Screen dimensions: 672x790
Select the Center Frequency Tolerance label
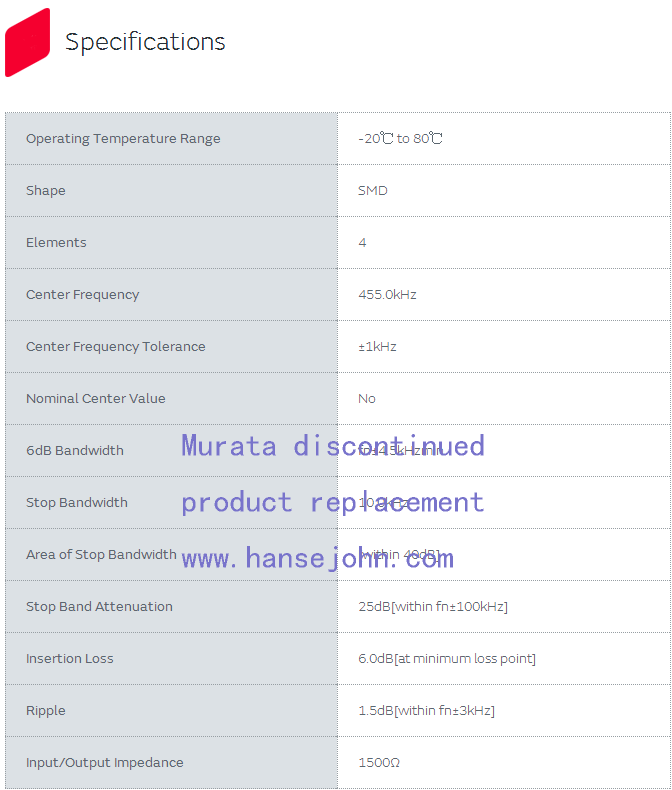click(x=116, y=347)
